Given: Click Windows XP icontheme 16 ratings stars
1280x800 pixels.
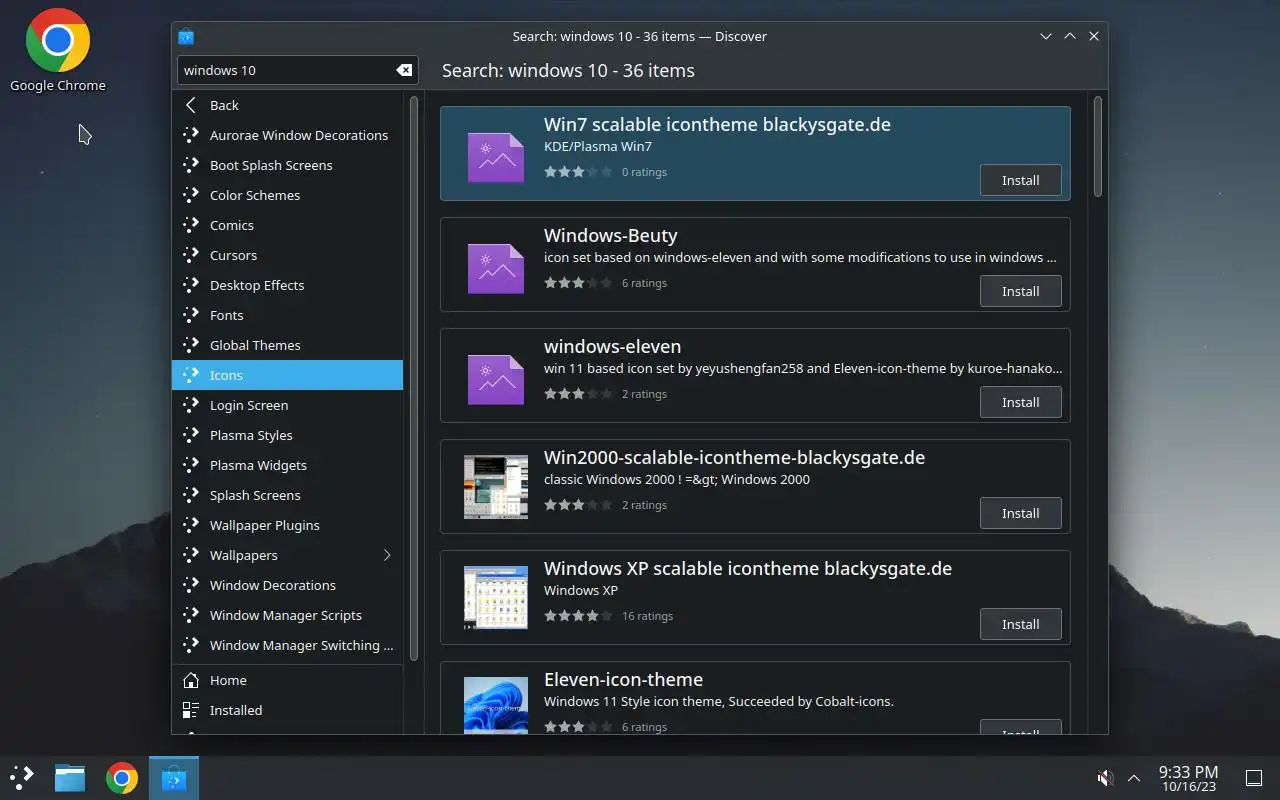Looking at the screenshot, I should [x=578, y=616].
